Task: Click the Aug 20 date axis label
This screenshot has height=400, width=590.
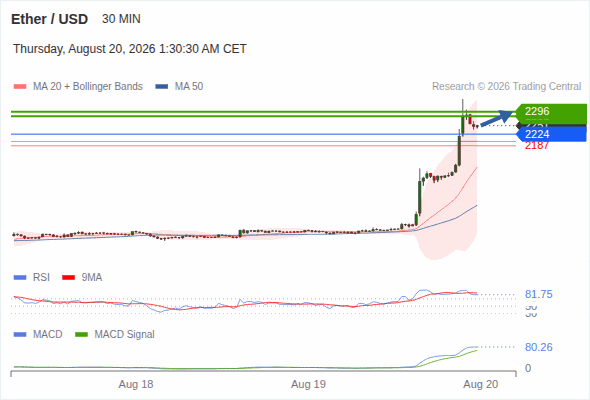Action: tap(481, 384)
